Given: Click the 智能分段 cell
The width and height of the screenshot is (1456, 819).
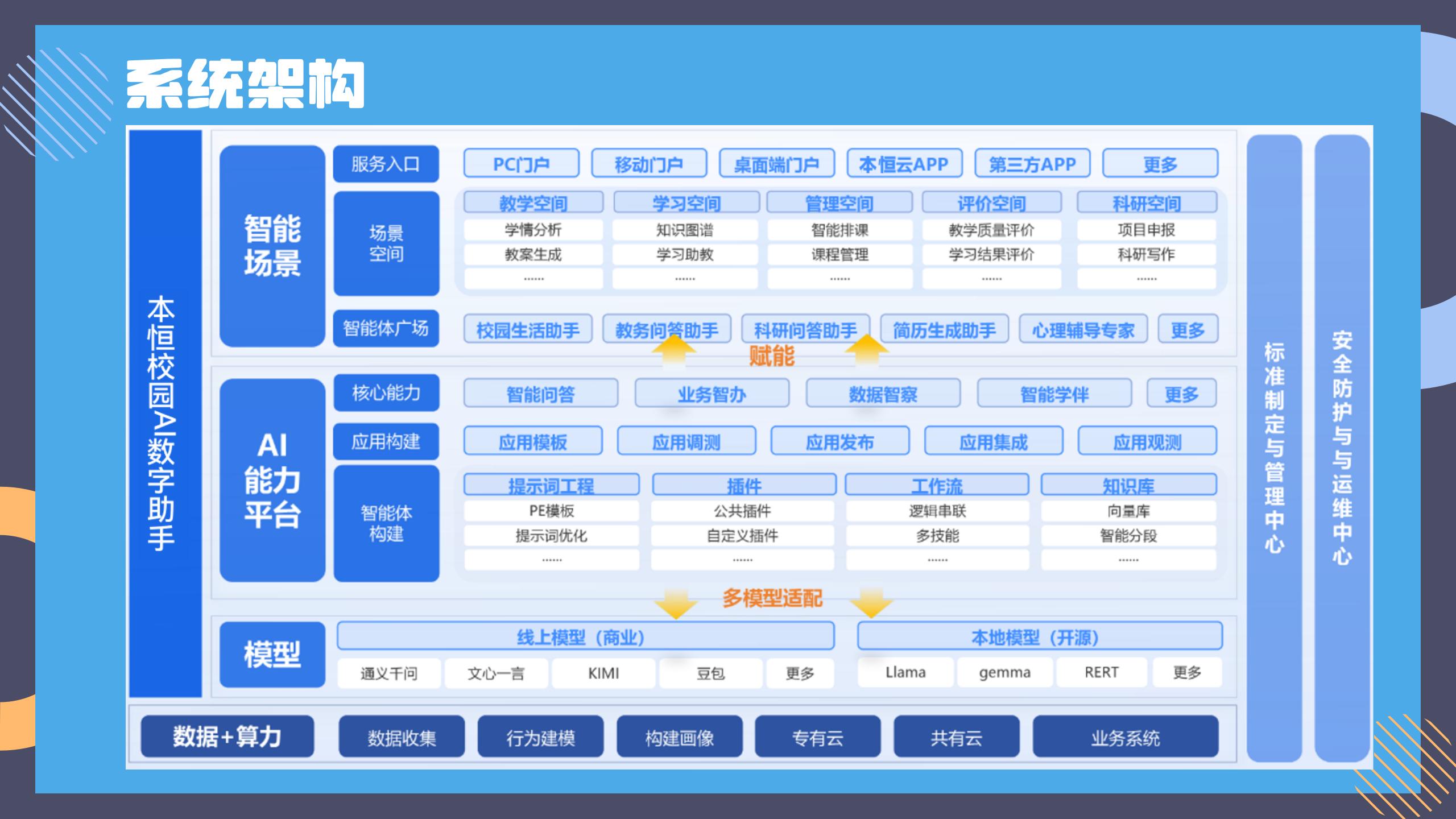Looking at the screenshot, I should 1129,535.
